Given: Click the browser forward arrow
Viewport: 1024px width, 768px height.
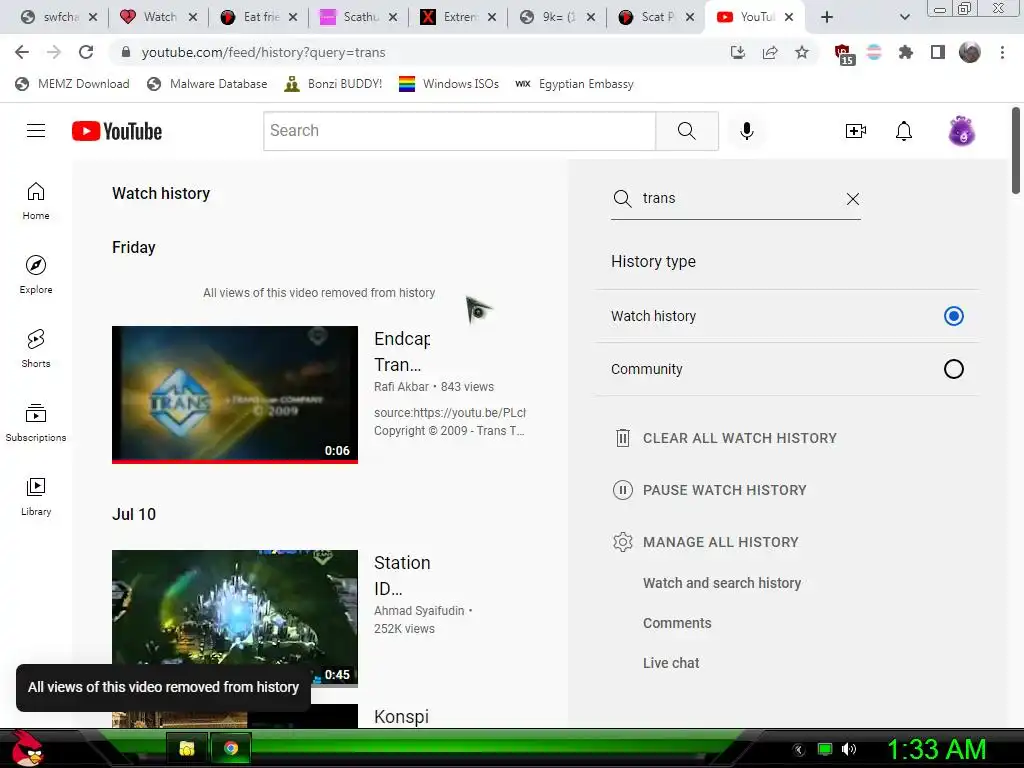Looking at the screenshot, I should (x=54, y=52).
